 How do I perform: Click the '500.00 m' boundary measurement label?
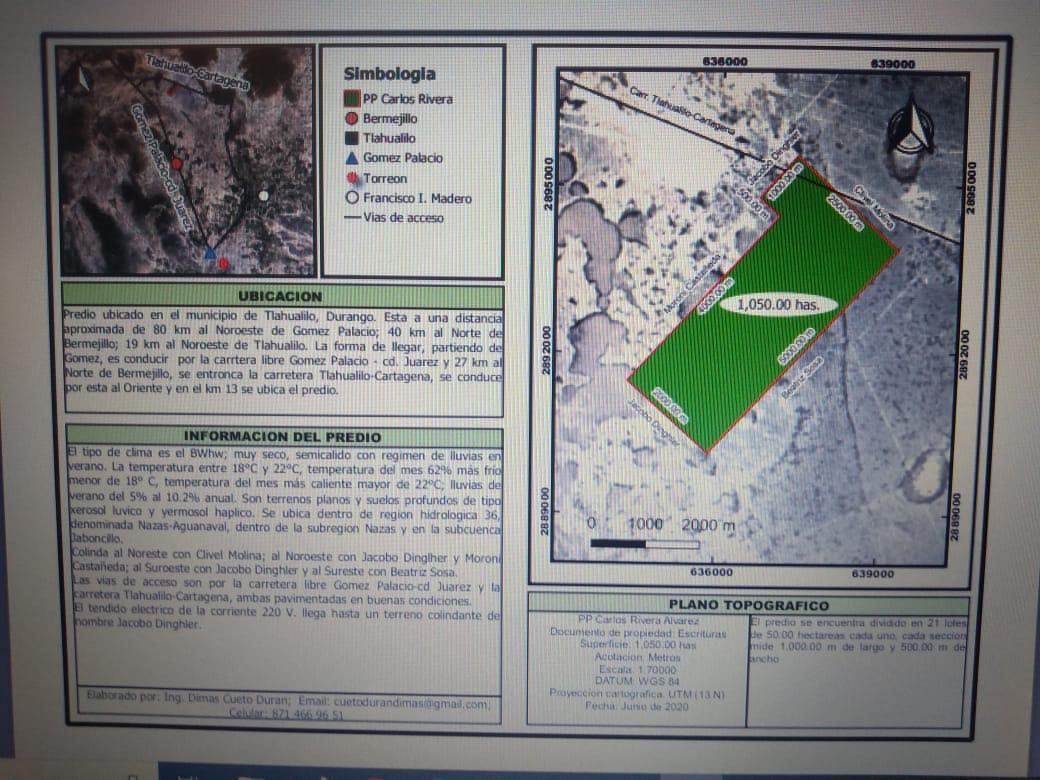point(753,203)
